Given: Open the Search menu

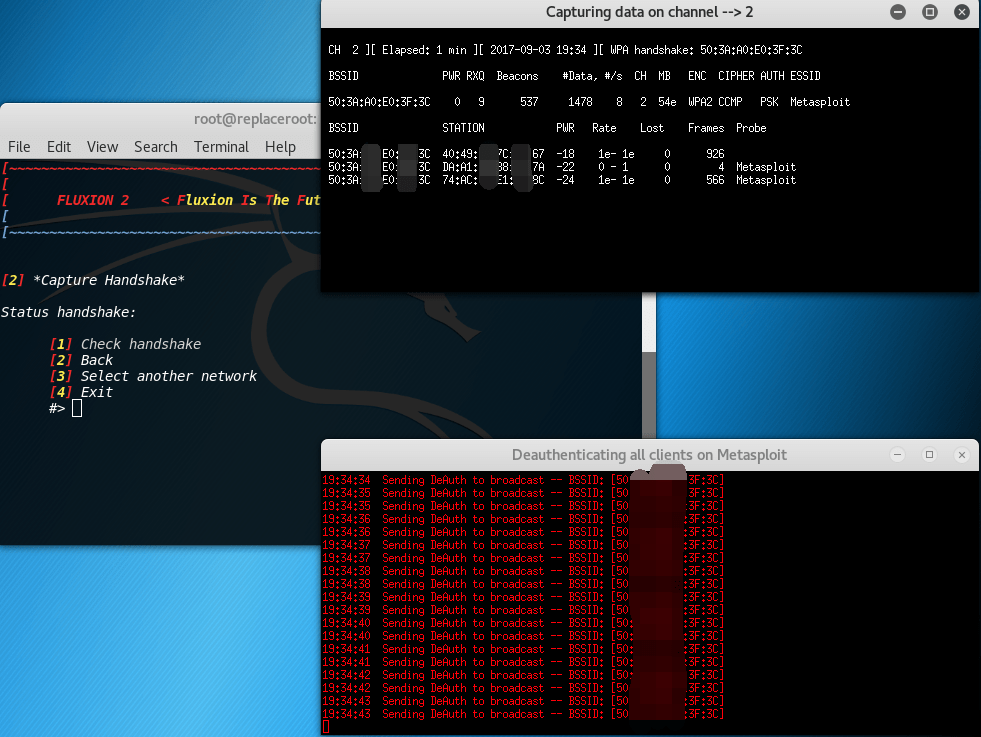Looking at the screenshot, I should click(155, 146).
